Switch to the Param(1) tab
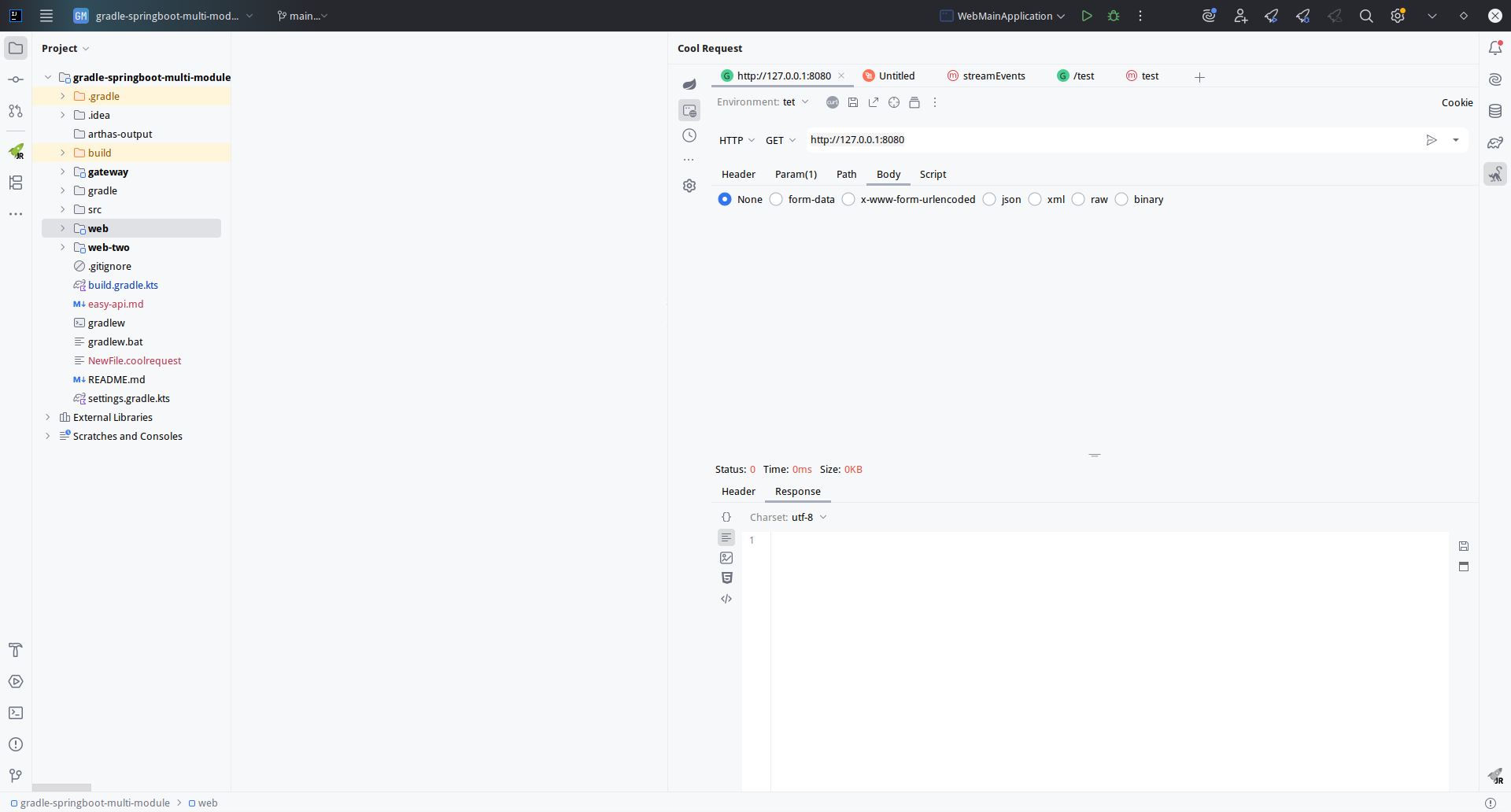The height and width of the screenshot is (812, 1511). point(796,175)
